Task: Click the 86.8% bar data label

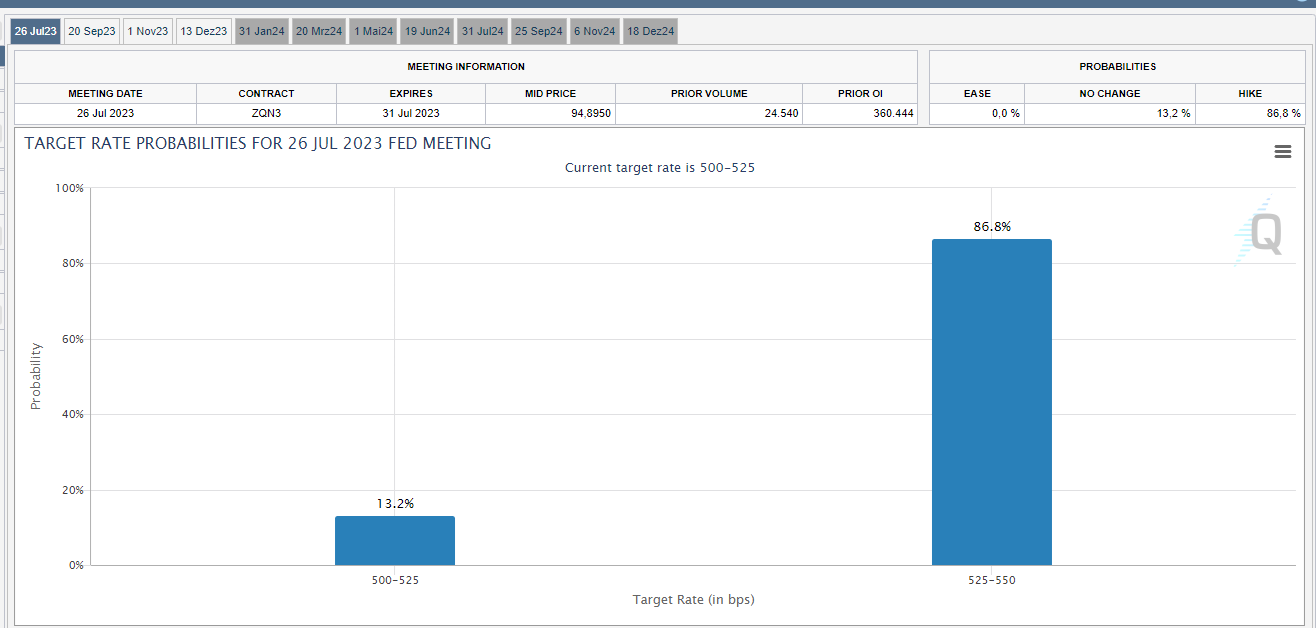Action: coord(992,227)
